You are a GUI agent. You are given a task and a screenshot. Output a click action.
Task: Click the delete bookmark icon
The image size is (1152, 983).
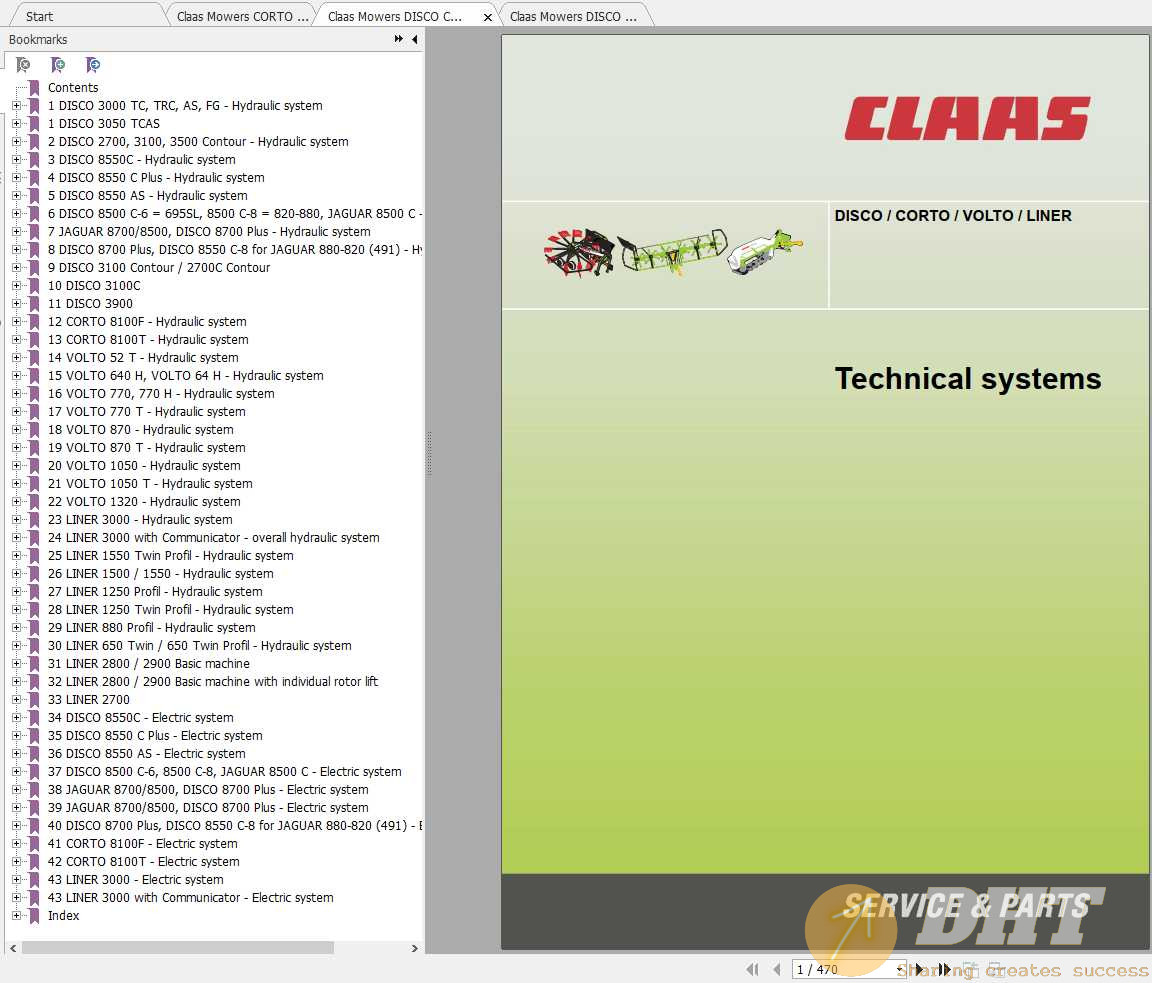tap(23, 65)
